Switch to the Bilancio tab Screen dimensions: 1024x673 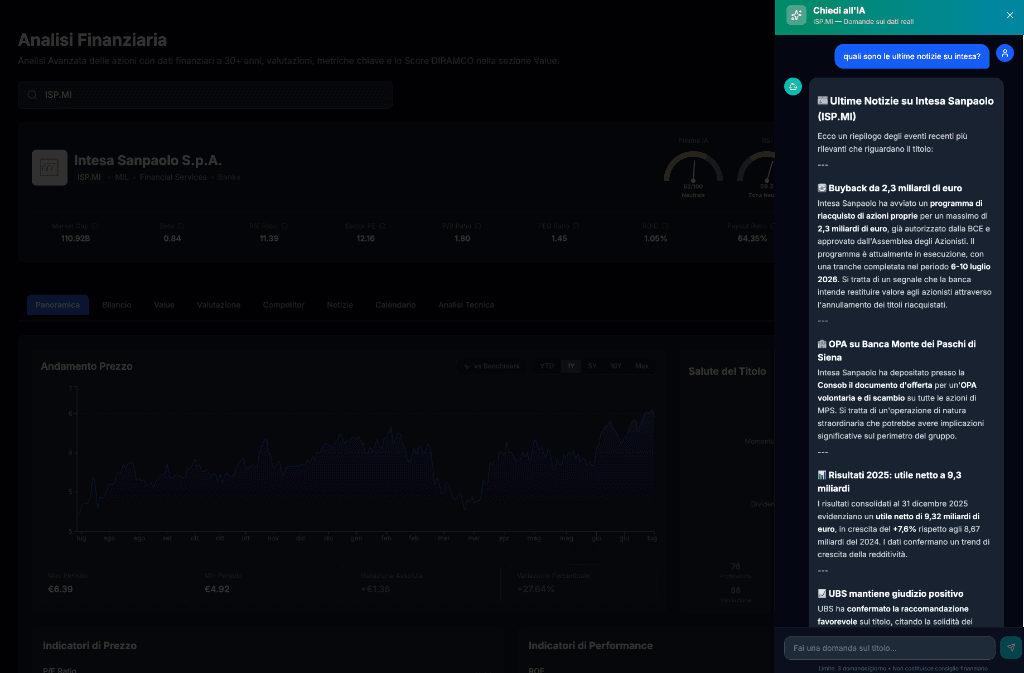pyautogui.click(x=117, y=305)
